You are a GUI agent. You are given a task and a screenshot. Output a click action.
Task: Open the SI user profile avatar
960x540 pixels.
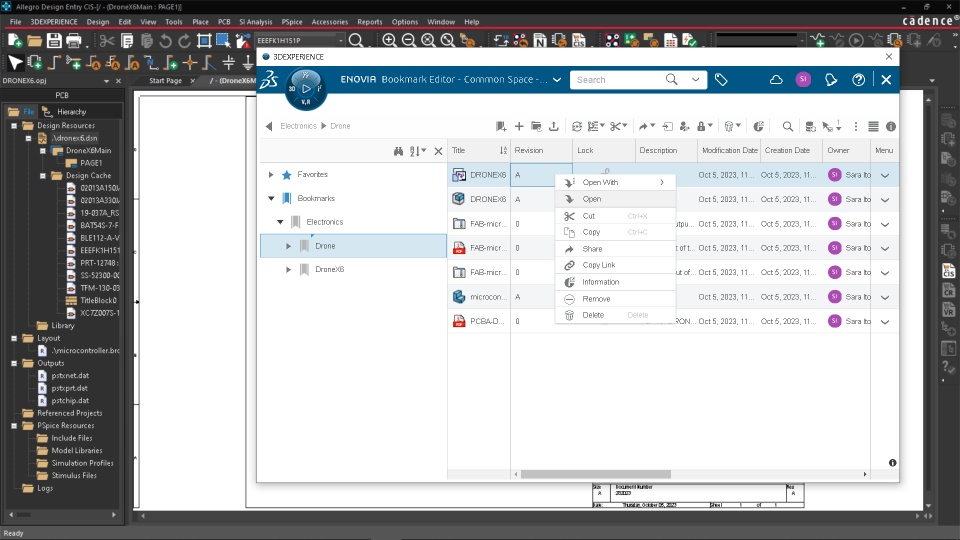(x=803, y=80)
